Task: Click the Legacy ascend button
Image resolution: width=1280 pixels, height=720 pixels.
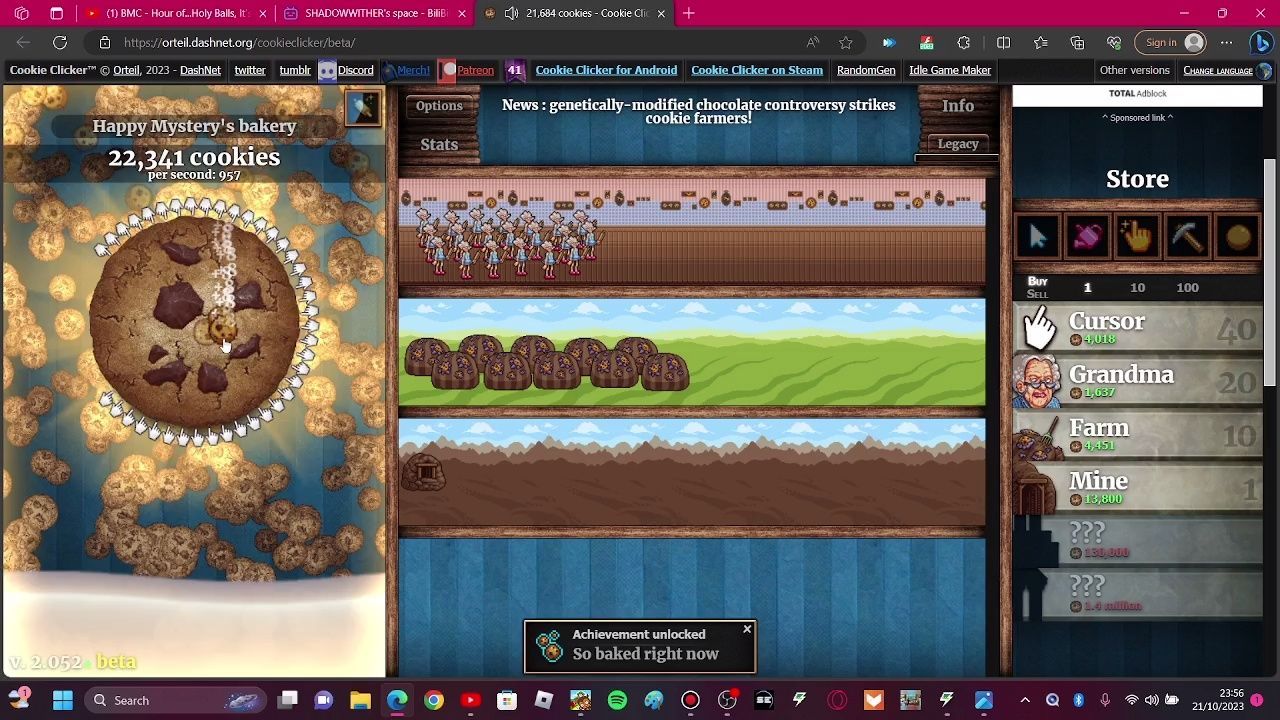Action: [957, 144]
